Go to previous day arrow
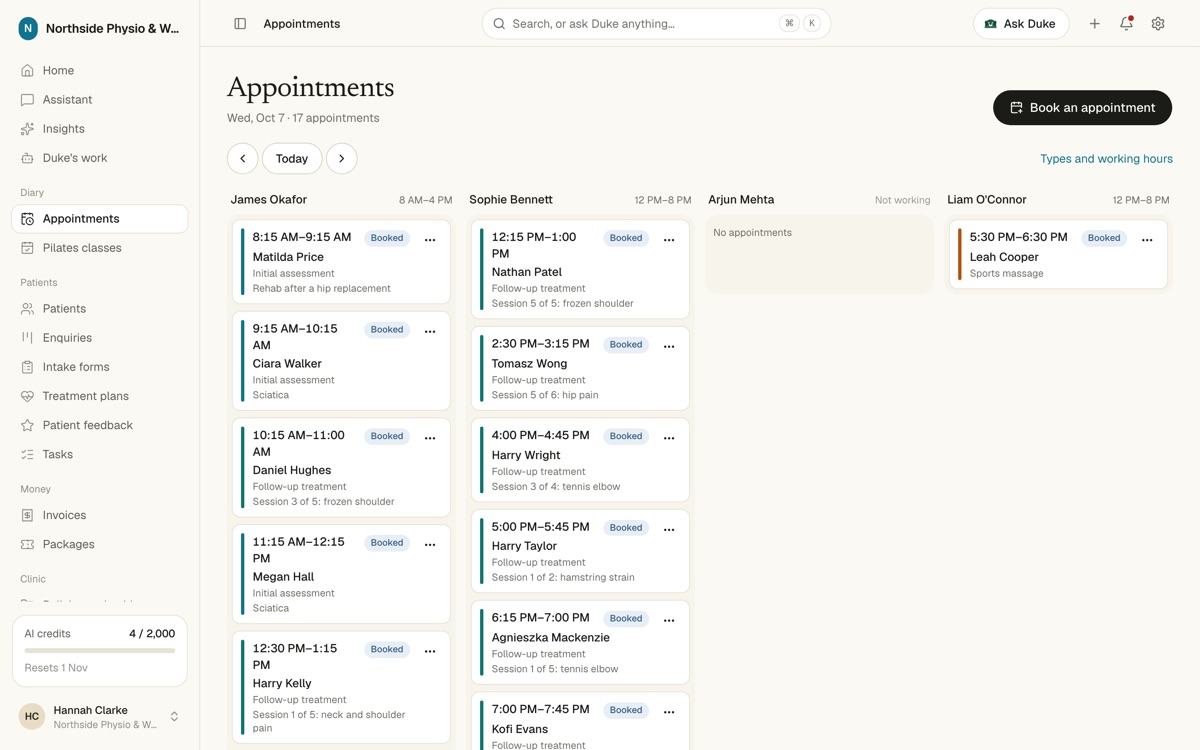Image resolution: width=1200 pixels, height=750 pixels. click(242, 159)
